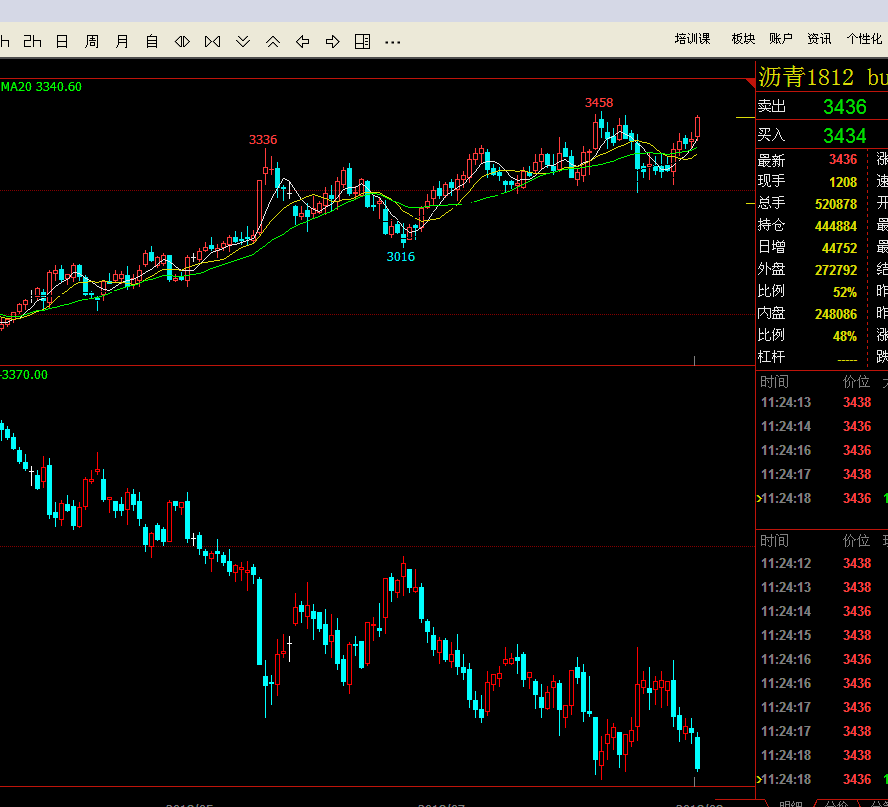The height and width of the screenshot is (807, 888).
Task: Open the 板块 menu
Action: pyautogui.click(x=743, y=39)
